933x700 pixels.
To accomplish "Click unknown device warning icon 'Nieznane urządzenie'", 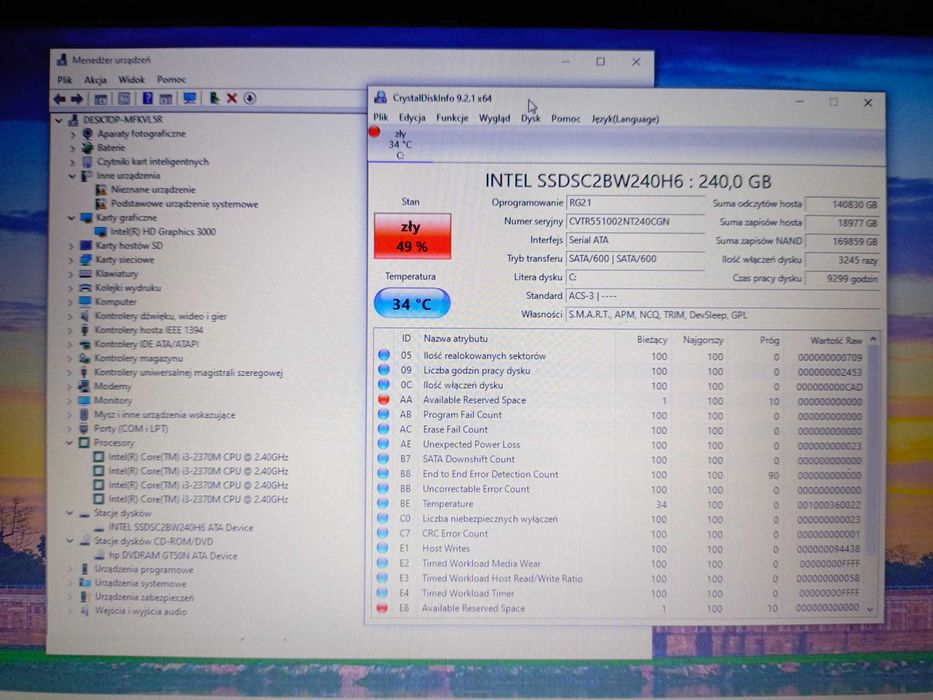I will pos(101,190).
